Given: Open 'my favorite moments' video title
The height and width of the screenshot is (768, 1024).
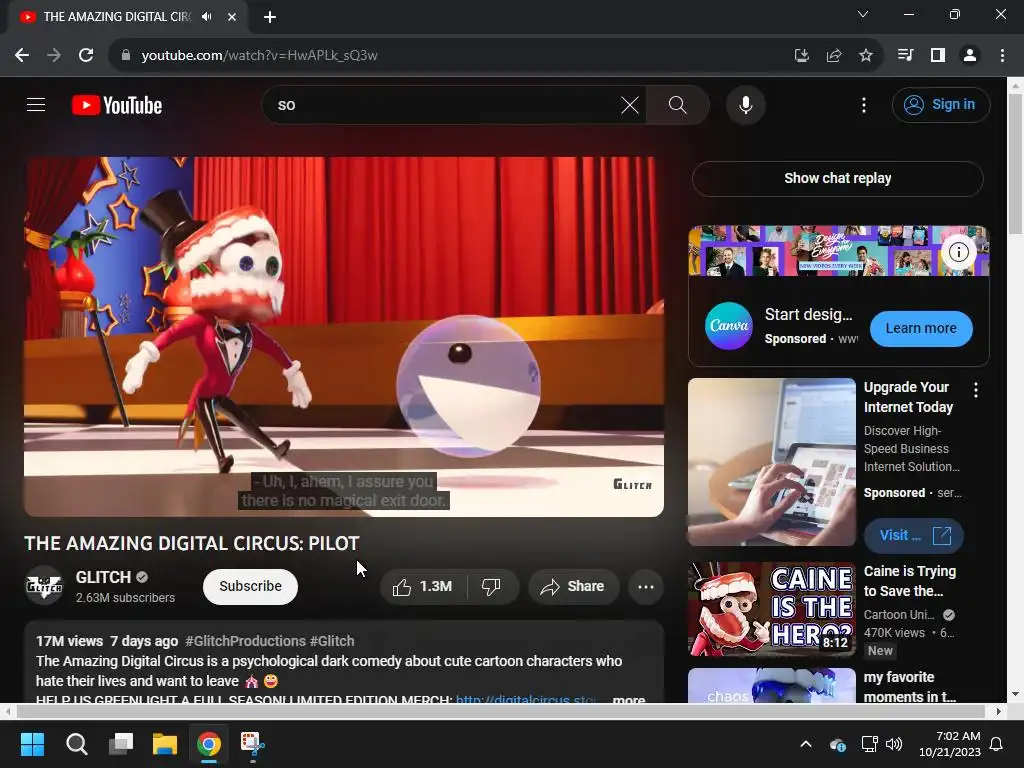Looking at the screenshot, I should click(910, 686).
